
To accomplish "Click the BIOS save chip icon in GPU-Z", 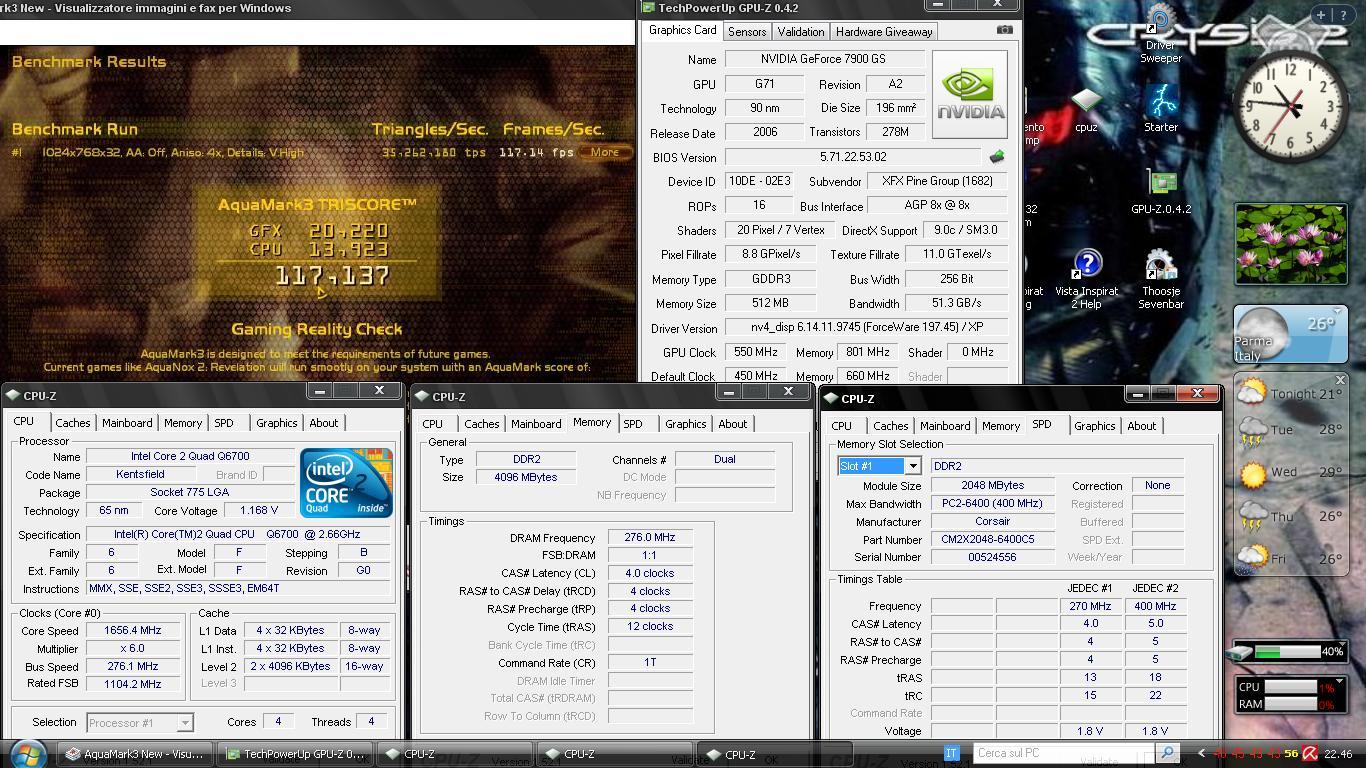I will tap(996, 157).
